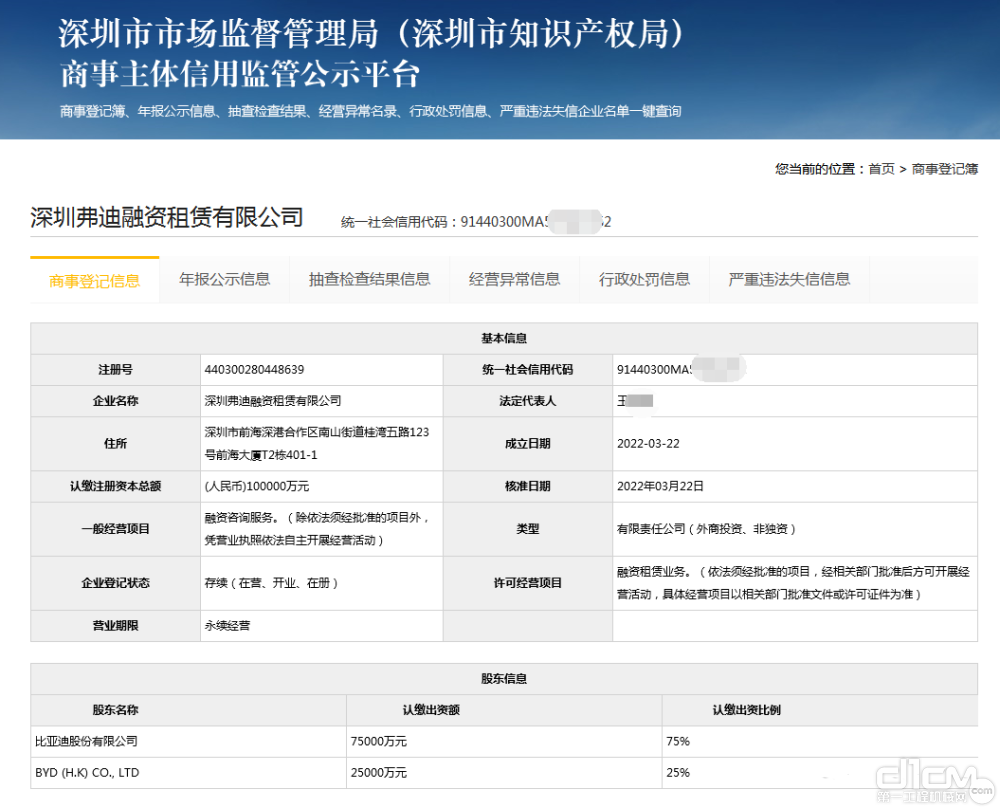Open the 抽查检查结果信息 tab

[x=369, y=279]
